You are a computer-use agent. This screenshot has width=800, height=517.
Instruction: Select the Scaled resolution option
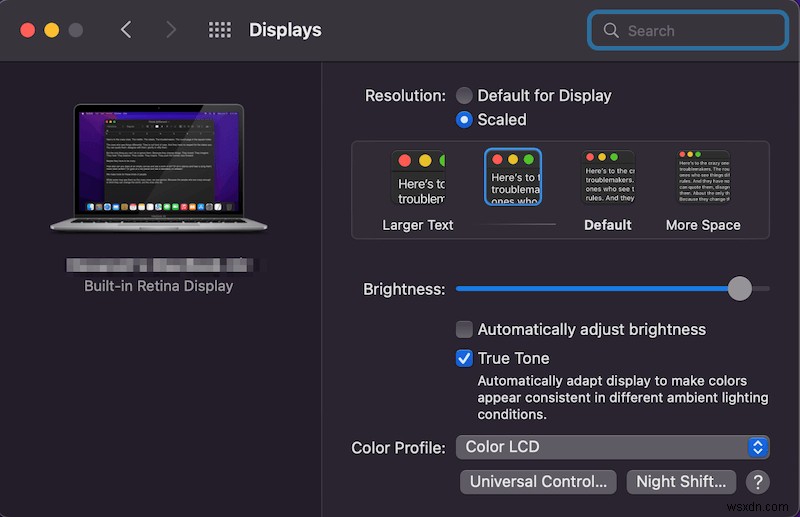pyautogui.click(x=464, y=120)
